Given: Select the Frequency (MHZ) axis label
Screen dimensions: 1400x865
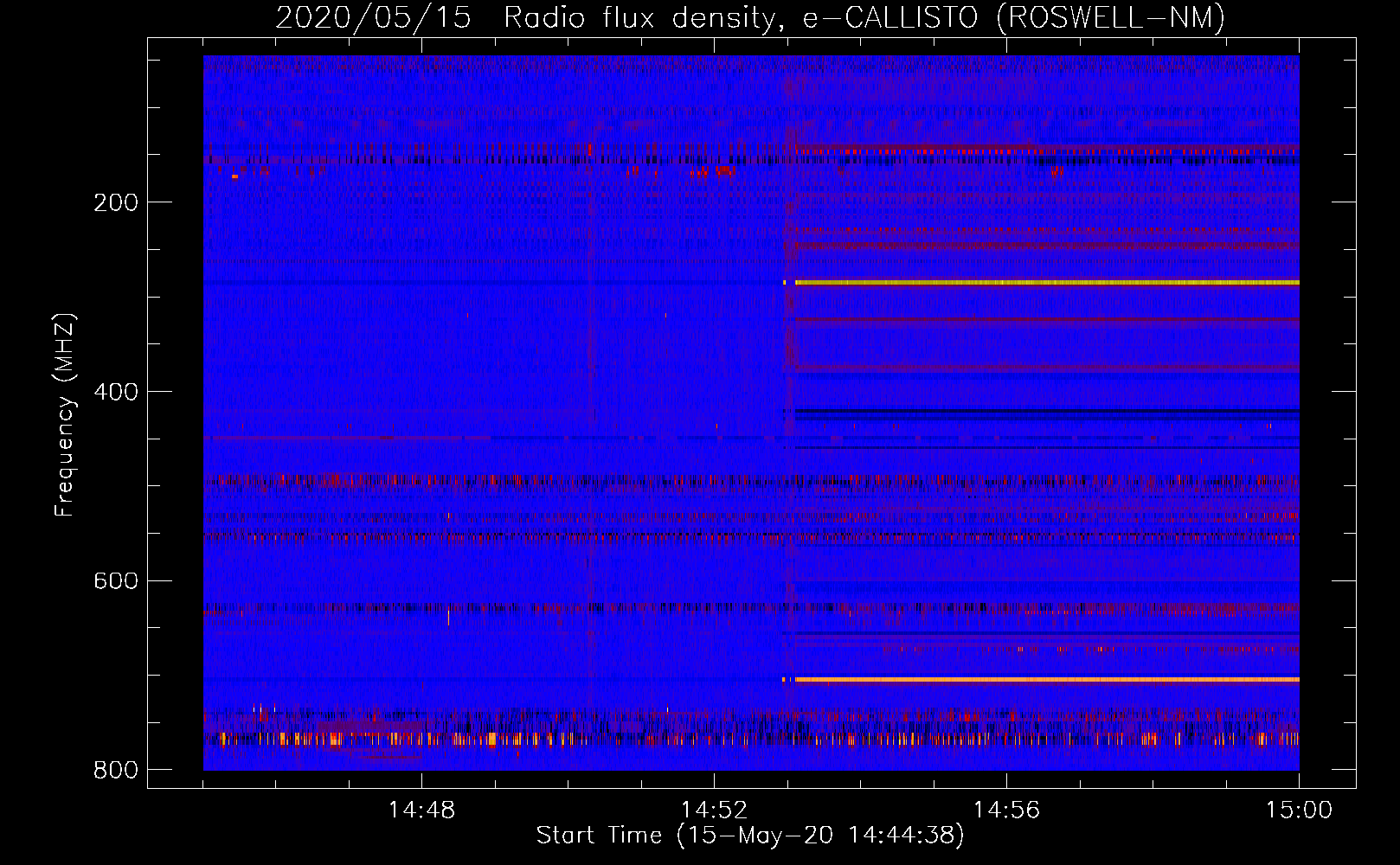Looking at the screenshot, I should click(65, 415).
